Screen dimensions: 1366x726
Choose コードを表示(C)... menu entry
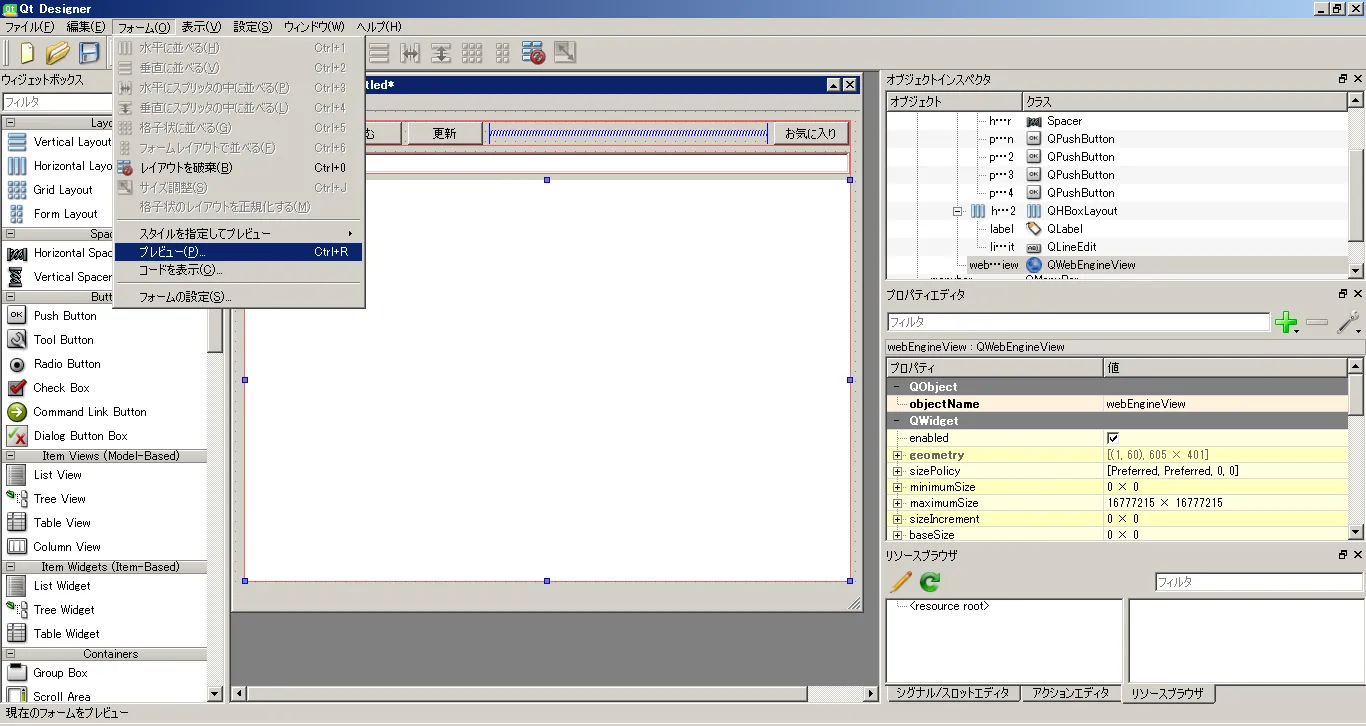click(x=180, y=270)
